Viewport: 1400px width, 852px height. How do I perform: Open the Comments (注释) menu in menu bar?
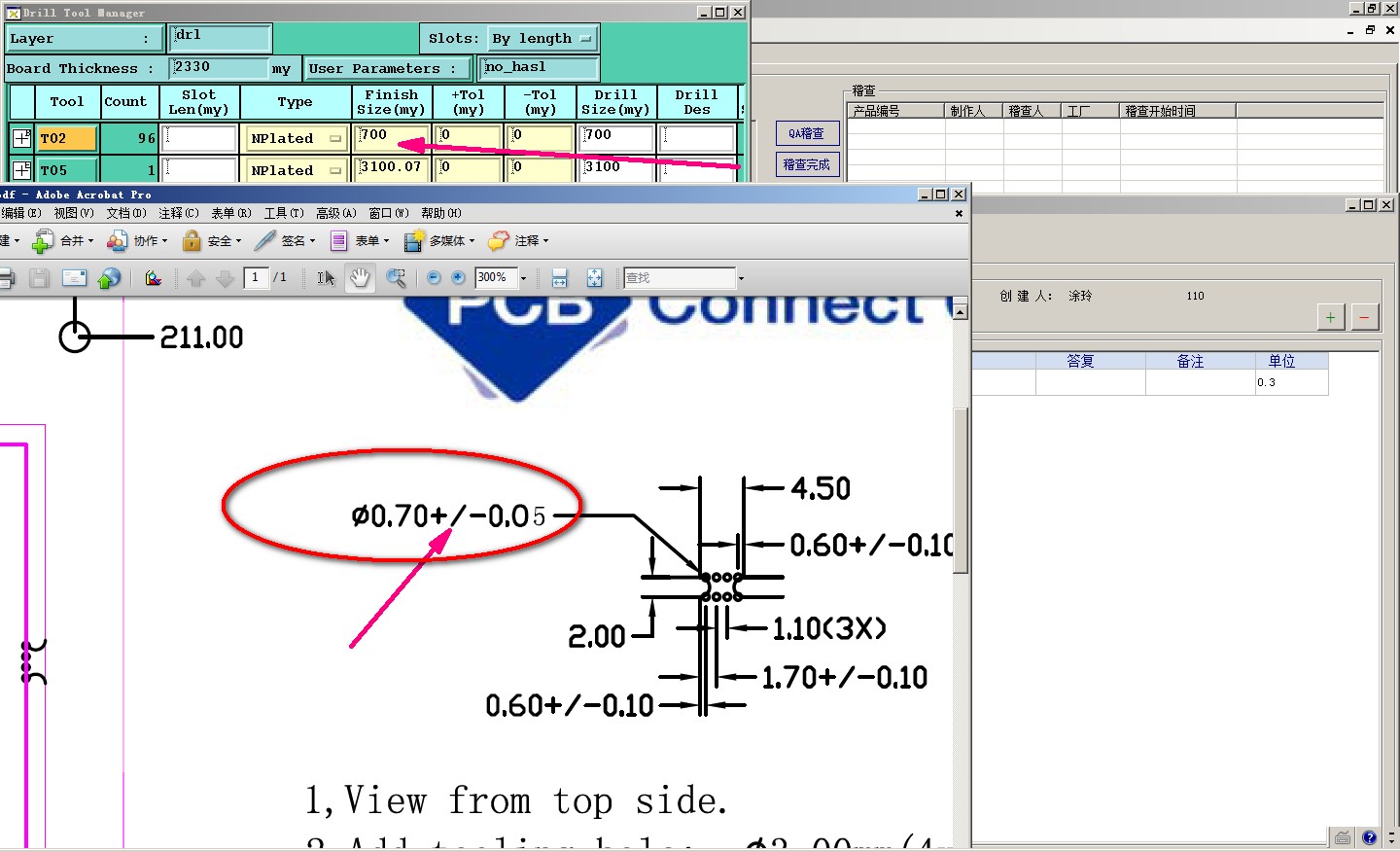[179, 213]
